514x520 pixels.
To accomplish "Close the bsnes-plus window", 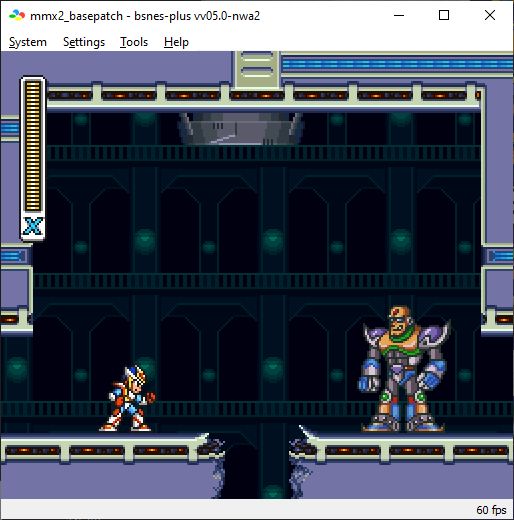I will pos(490,15).
